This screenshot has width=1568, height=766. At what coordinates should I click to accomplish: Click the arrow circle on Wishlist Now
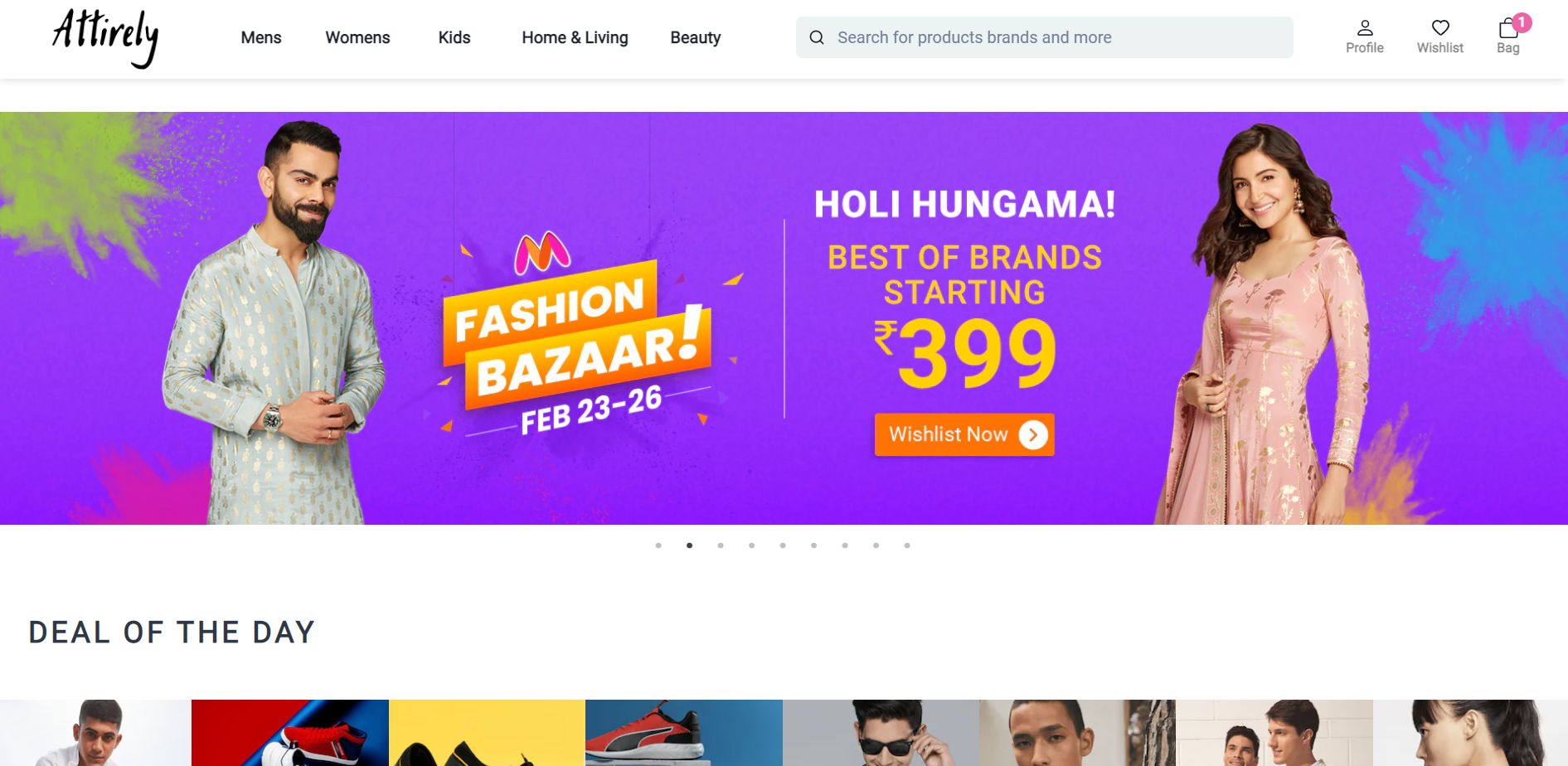[x=1033, y=434]
